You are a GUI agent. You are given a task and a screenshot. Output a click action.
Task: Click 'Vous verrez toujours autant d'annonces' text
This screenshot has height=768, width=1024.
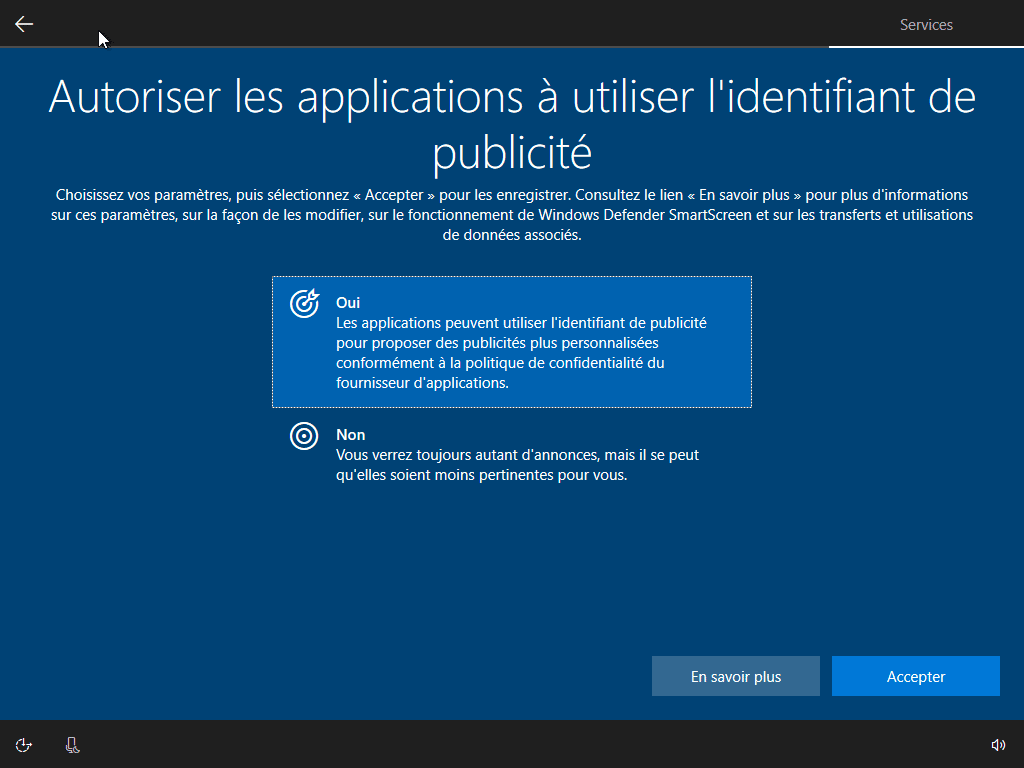coord(466,455)
